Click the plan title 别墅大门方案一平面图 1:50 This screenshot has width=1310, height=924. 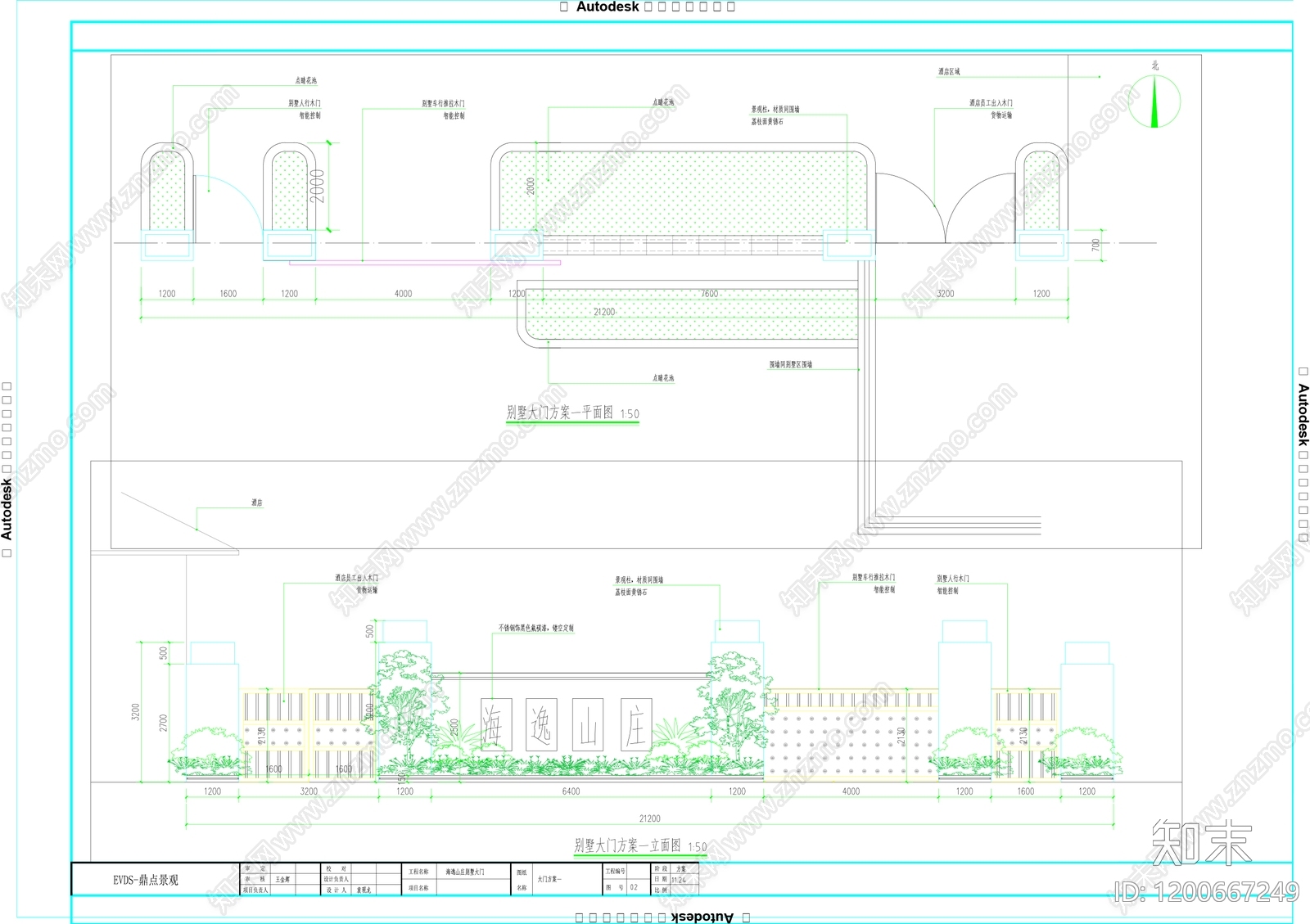point(572,412)
